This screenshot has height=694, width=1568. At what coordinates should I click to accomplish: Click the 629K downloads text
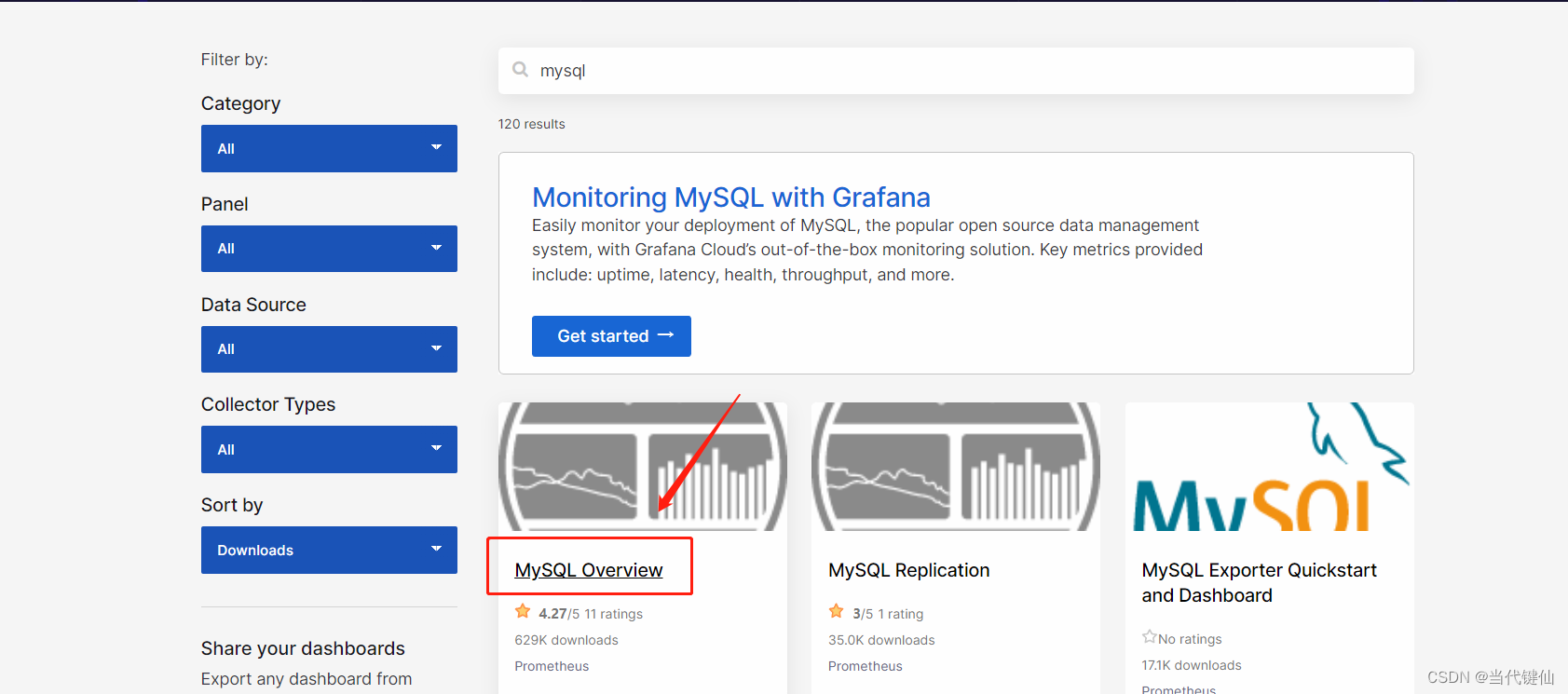[566, 640]
